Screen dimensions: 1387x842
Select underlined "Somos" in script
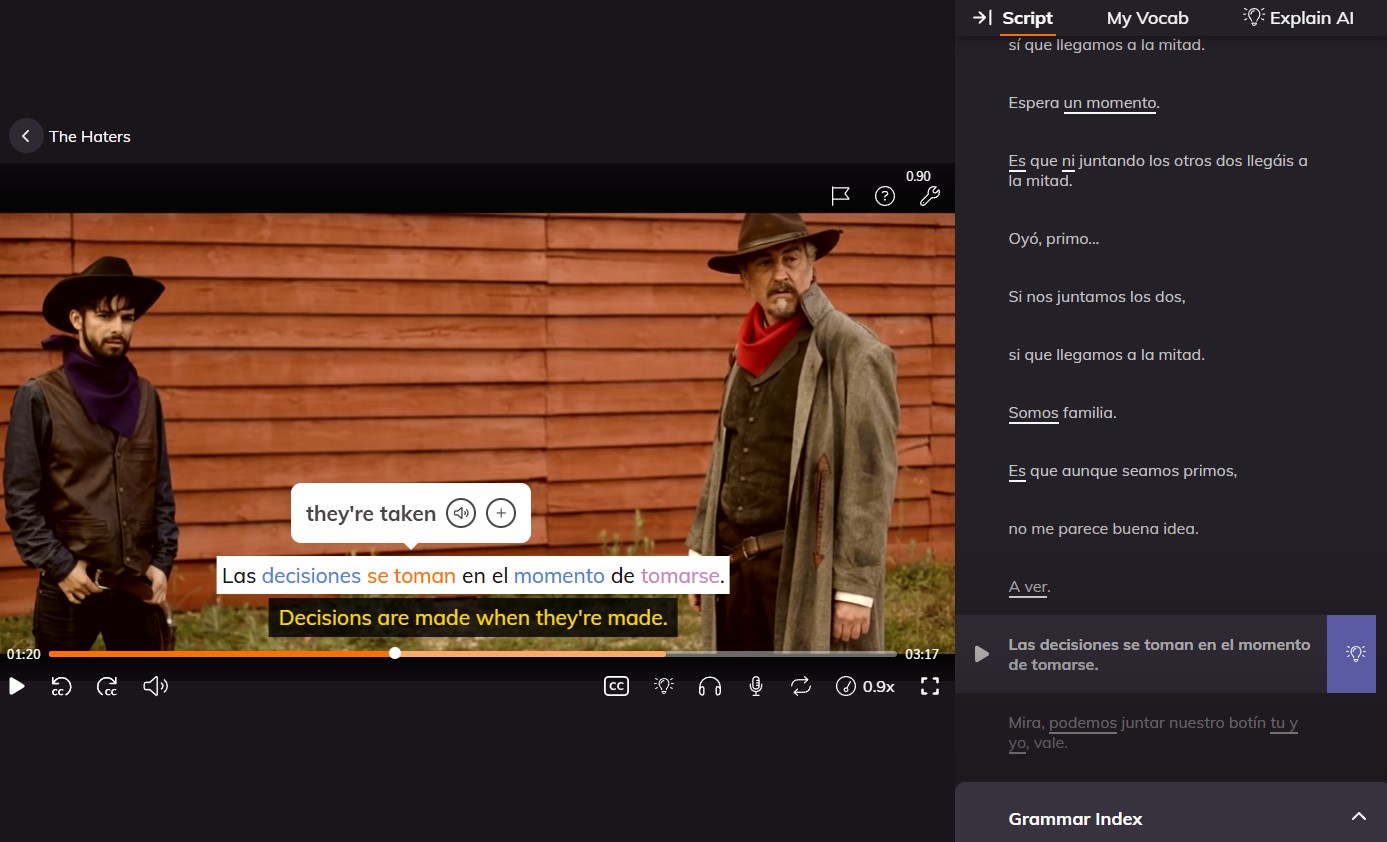point(1033,413)
